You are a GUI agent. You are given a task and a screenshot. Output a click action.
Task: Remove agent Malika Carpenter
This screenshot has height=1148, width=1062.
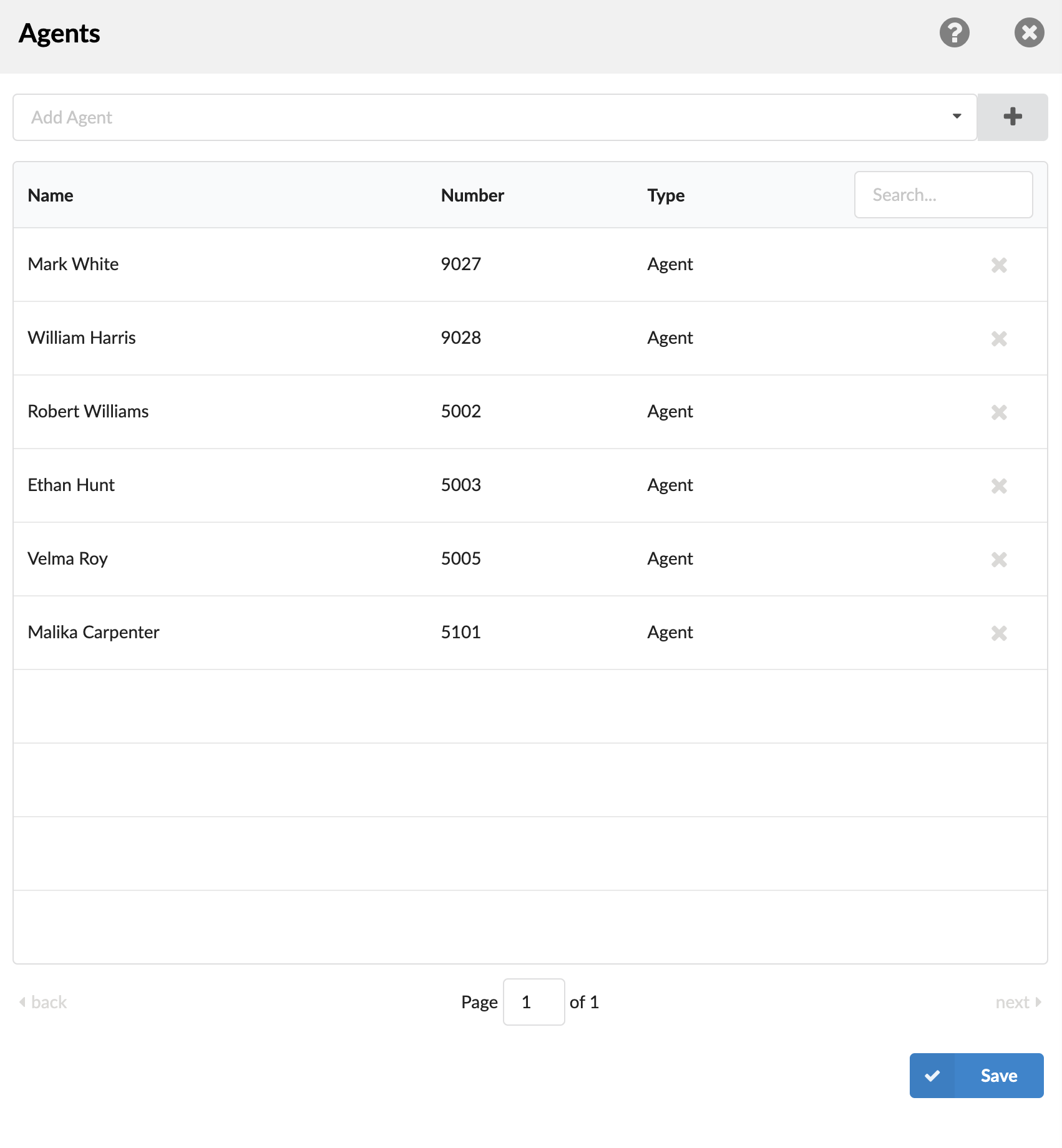click(999, 633)
